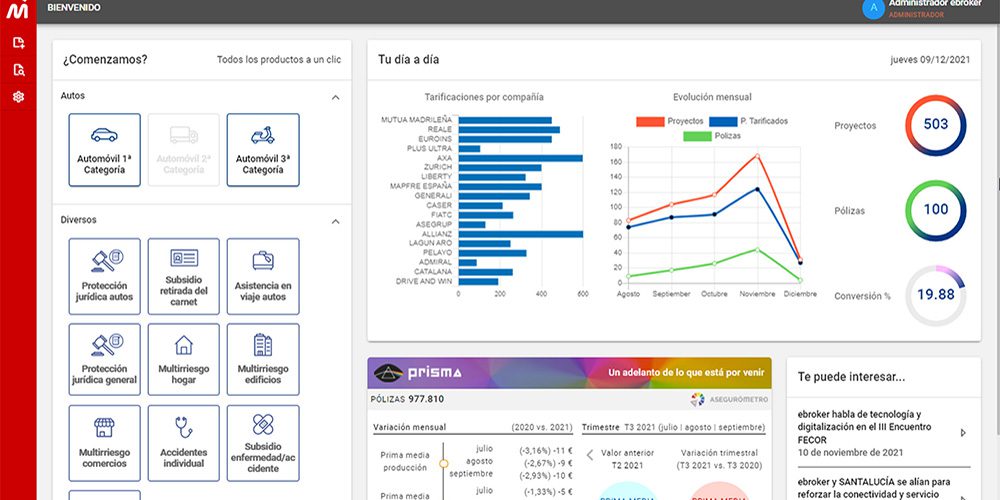Open Asistencia en viaje autos tile

click(263, 276)
